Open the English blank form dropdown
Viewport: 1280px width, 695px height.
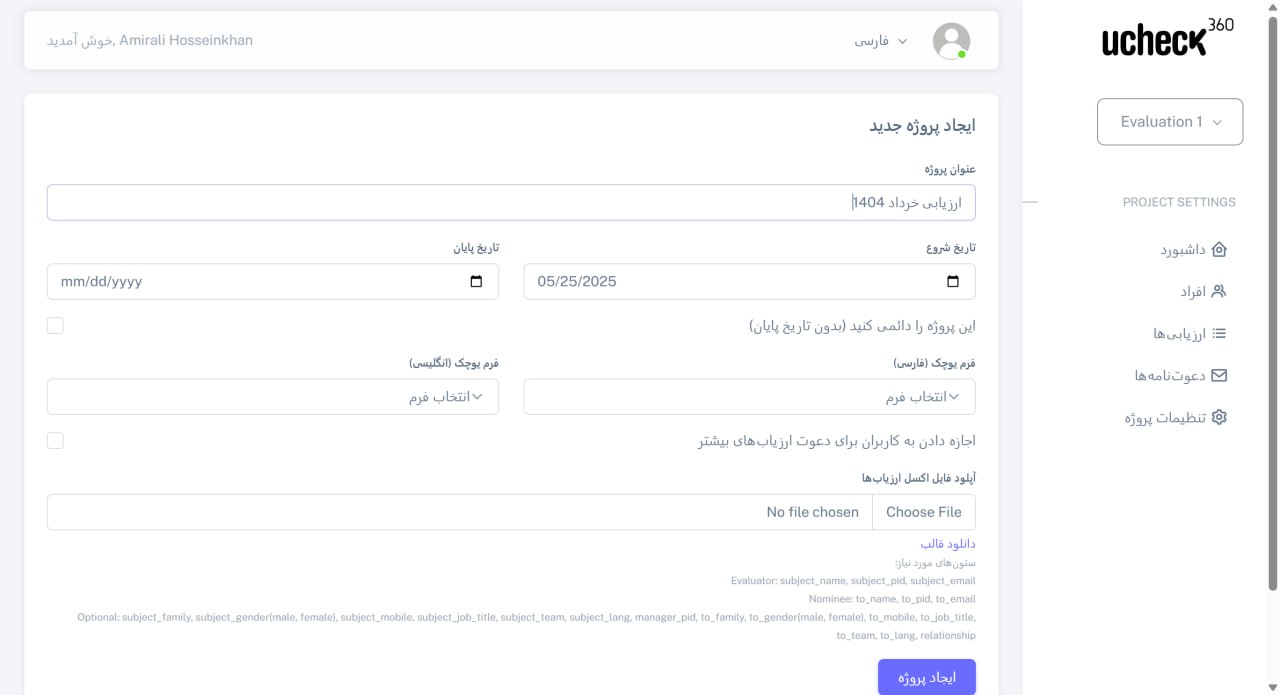[x=272, y=397]
